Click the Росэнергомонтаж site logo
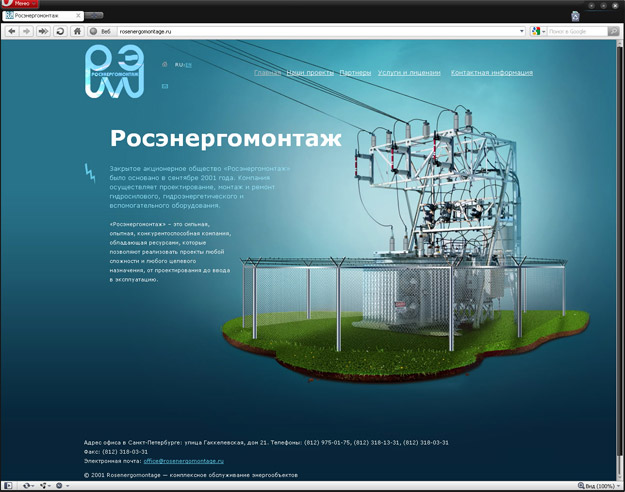 pos(114,71)
